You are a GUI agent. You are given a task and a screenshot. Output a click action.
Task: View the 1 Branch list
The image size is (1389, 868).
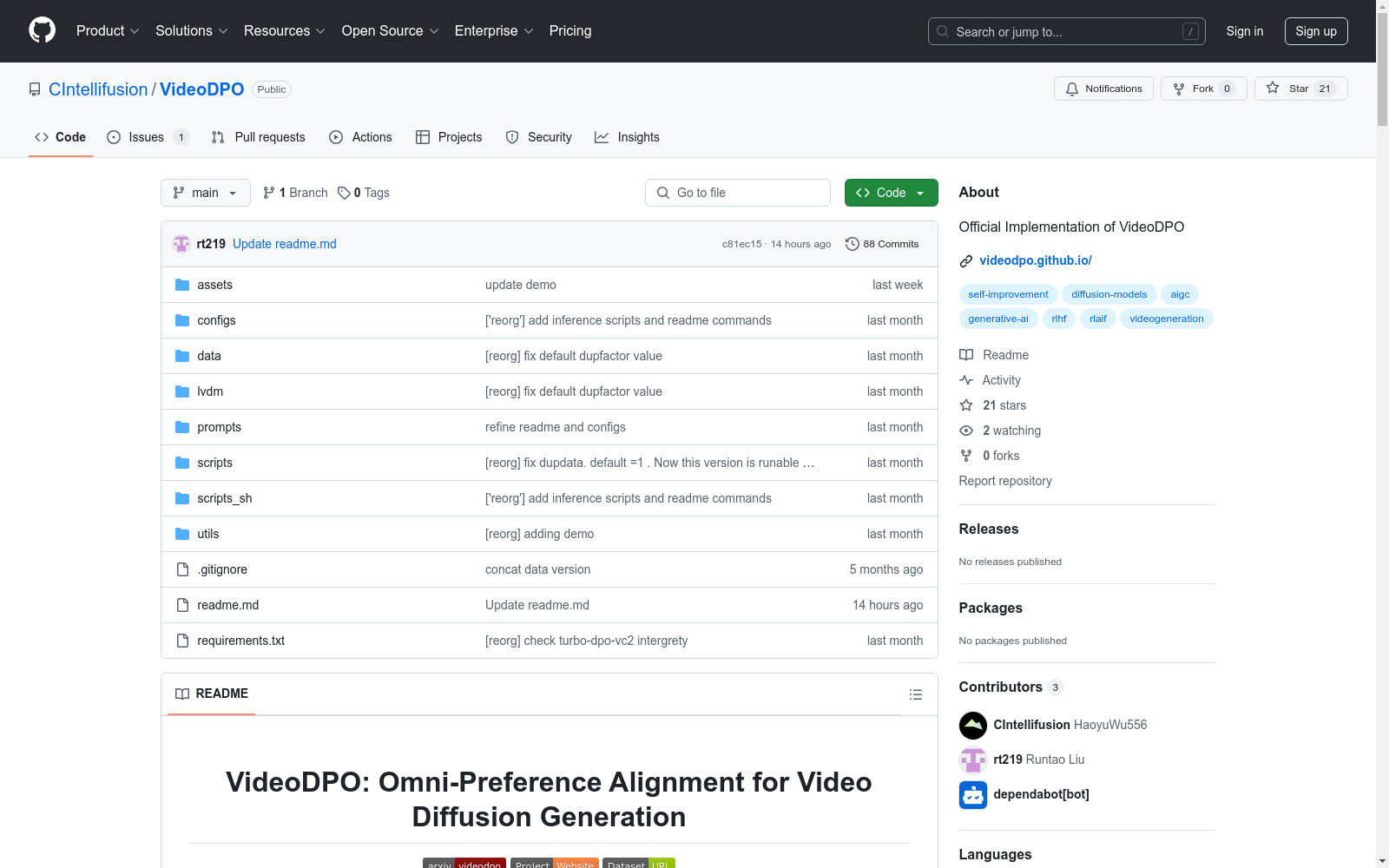tap(295, 193)
